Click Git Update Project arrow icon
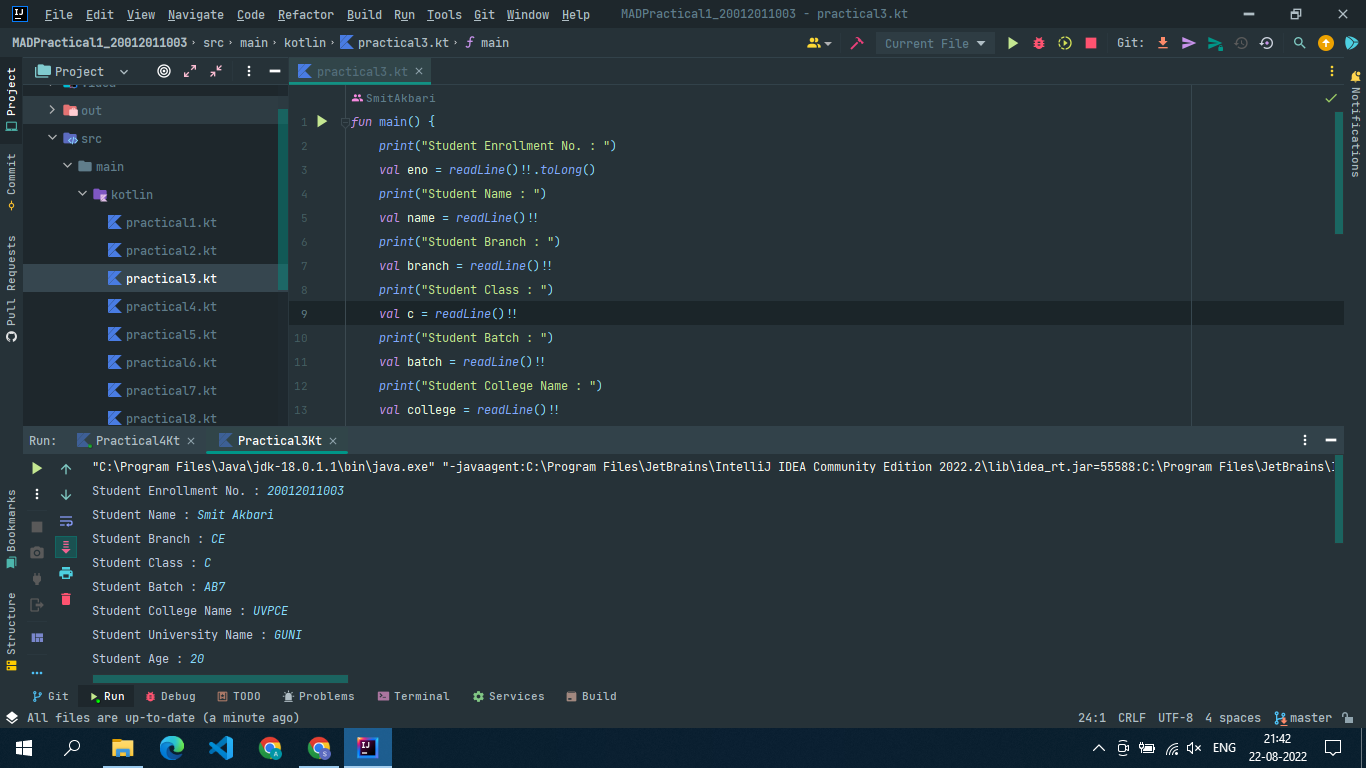 (1162, 43)
